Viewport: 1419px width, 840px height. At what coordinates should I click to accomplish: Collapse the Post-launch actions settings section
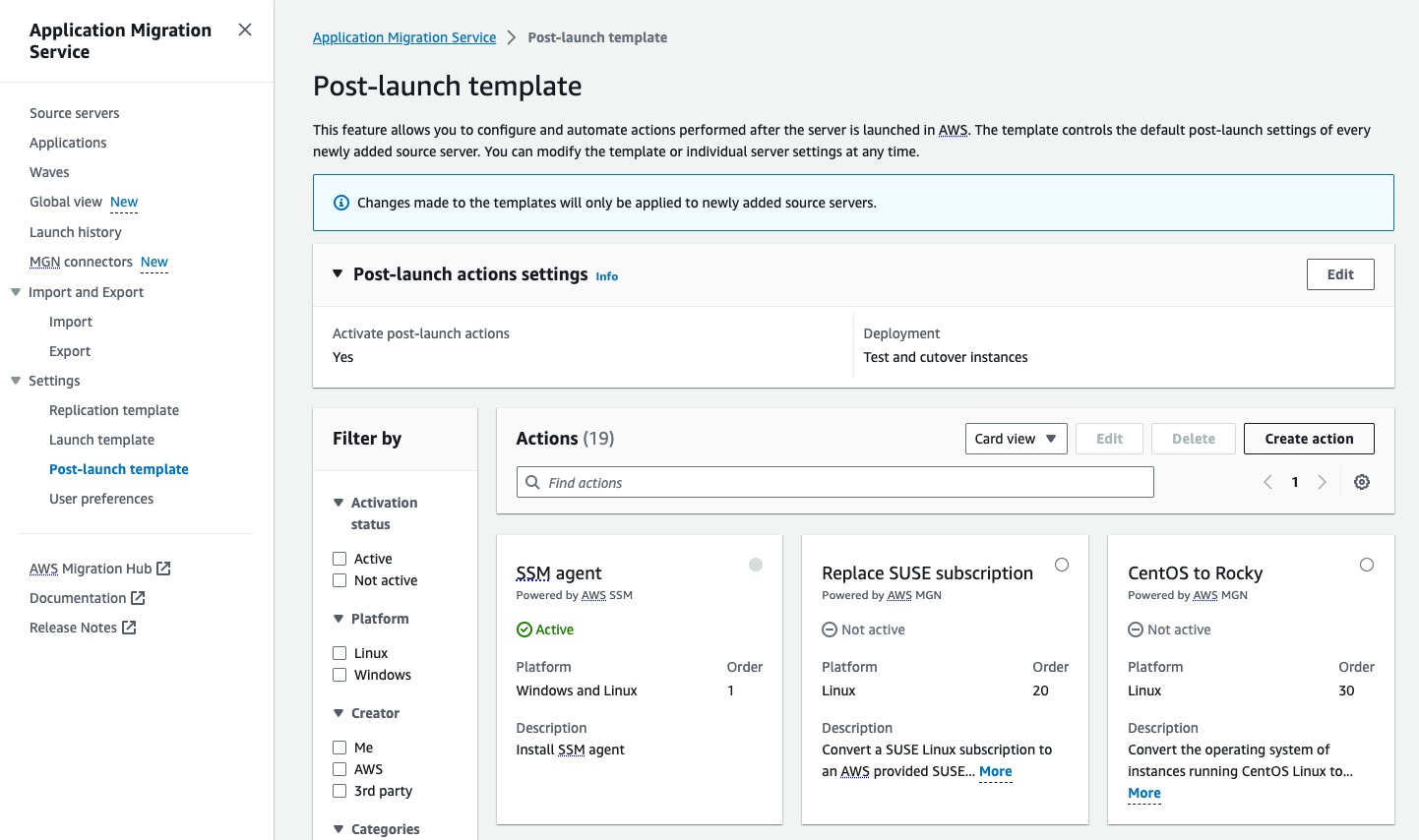[336, 273]
